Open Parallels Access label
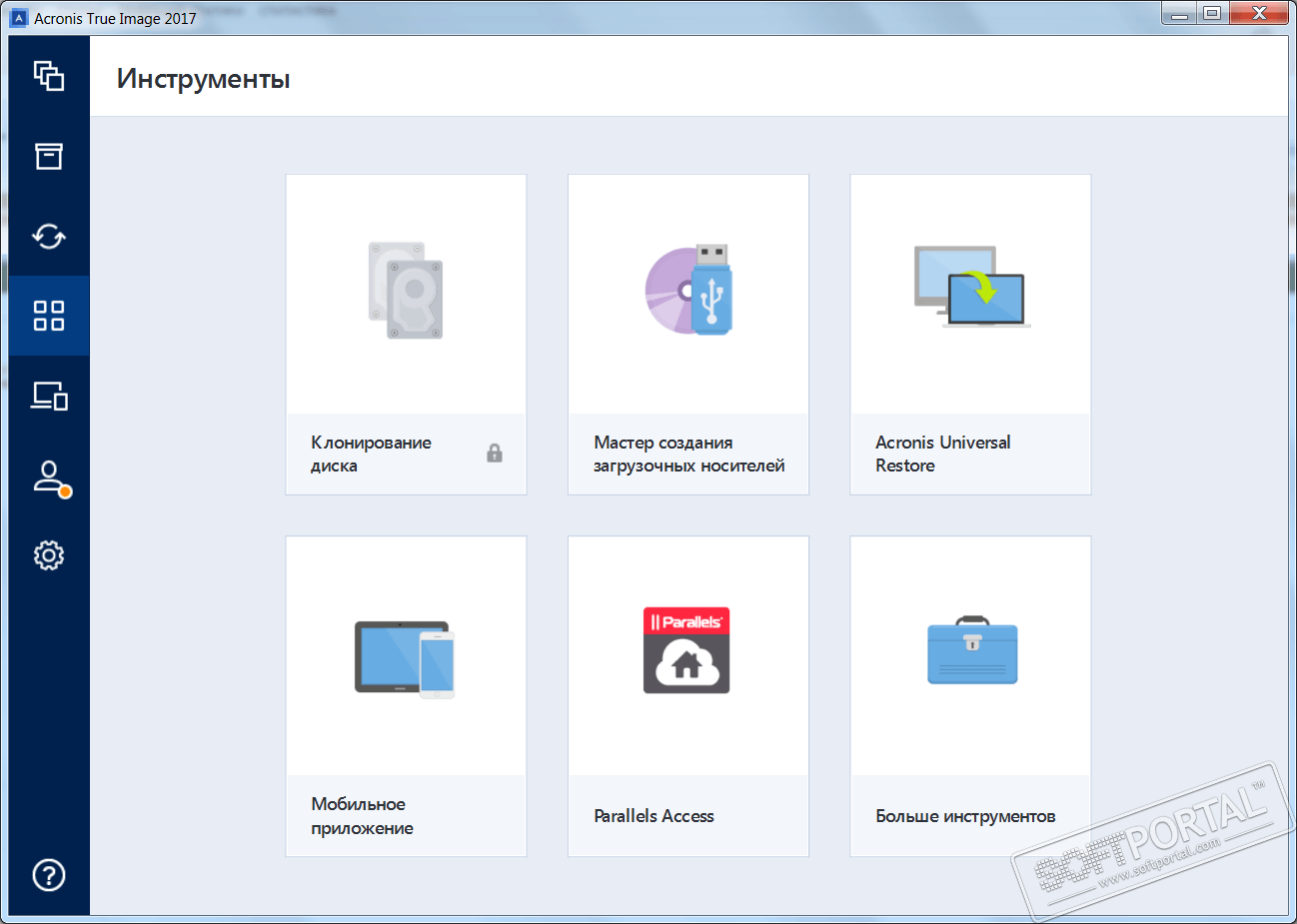 pos(653,816)
